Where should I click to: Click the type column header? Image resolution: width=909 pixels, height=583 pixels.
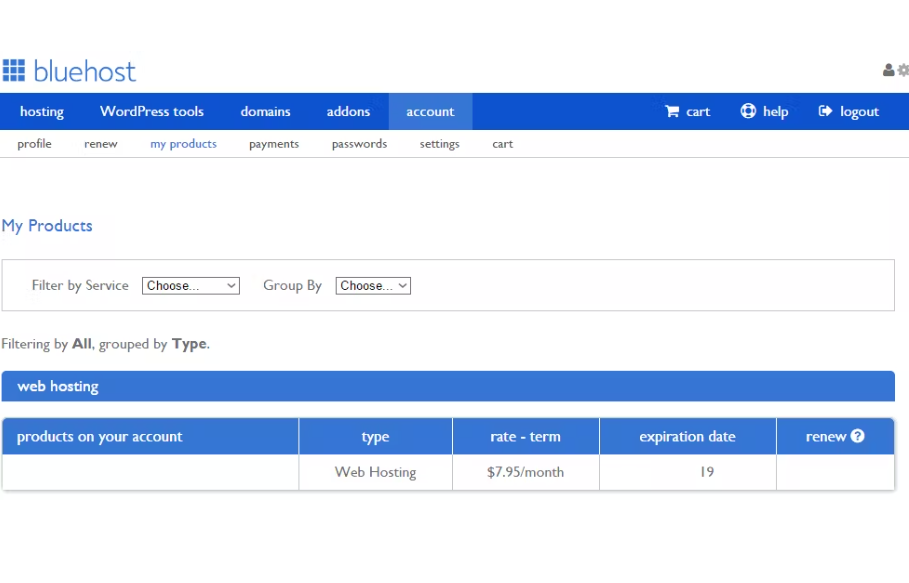click(376, 436)
